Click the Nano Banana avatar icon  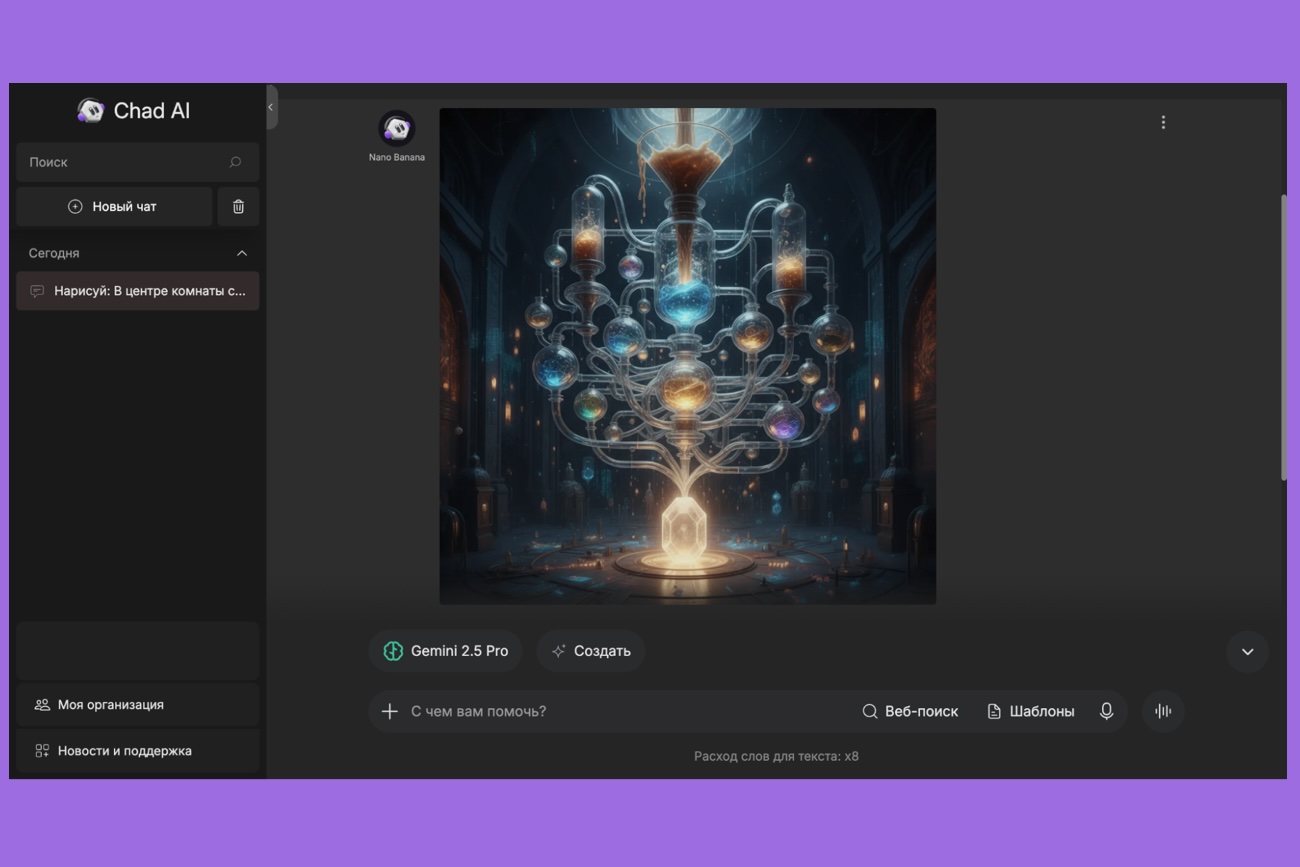(396, 129)
